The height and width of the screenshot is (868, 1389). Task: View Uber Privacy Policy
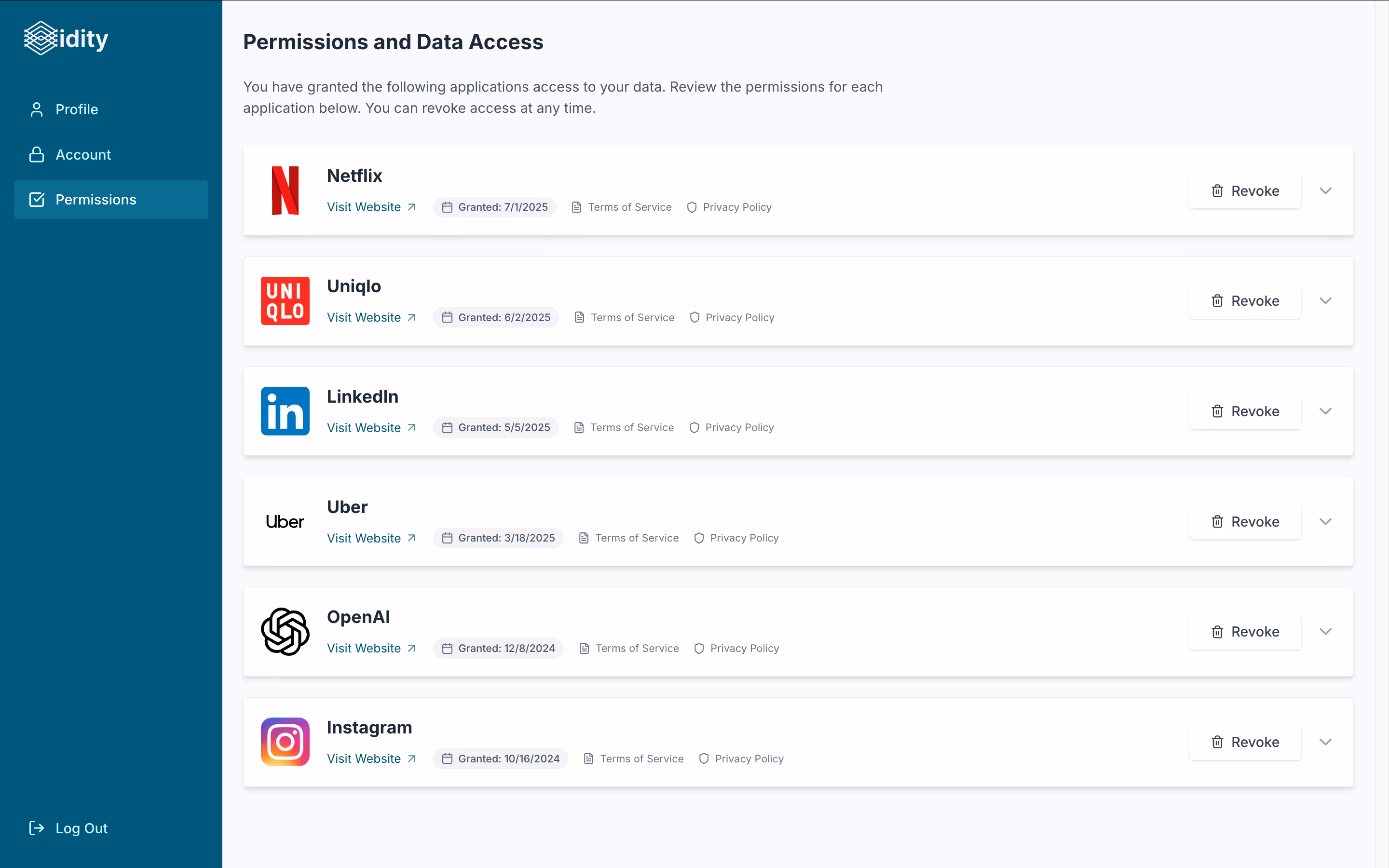coord(736,538)
